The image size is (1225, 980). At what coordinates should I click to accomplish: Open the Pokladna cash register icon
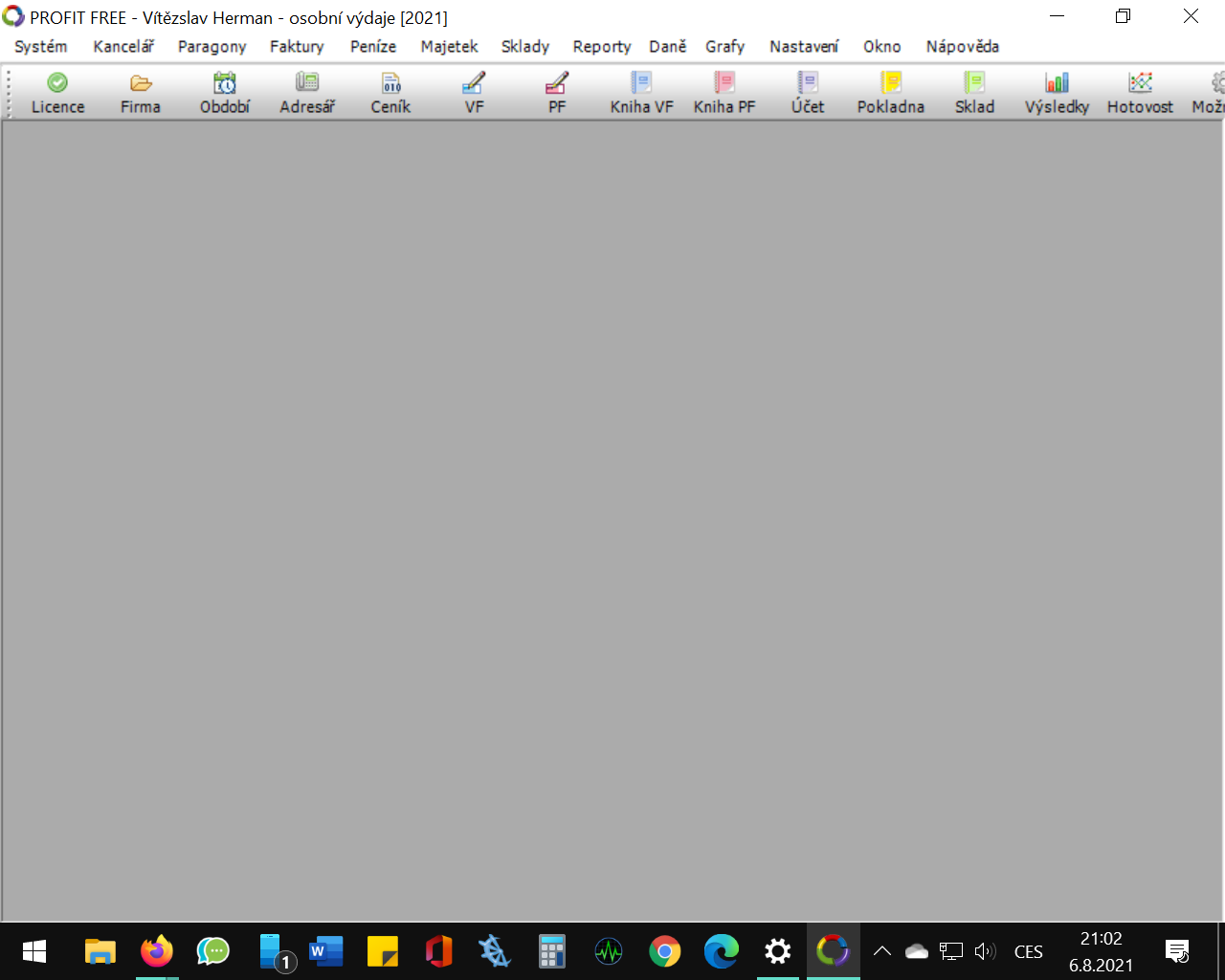[x=891, y=93]
